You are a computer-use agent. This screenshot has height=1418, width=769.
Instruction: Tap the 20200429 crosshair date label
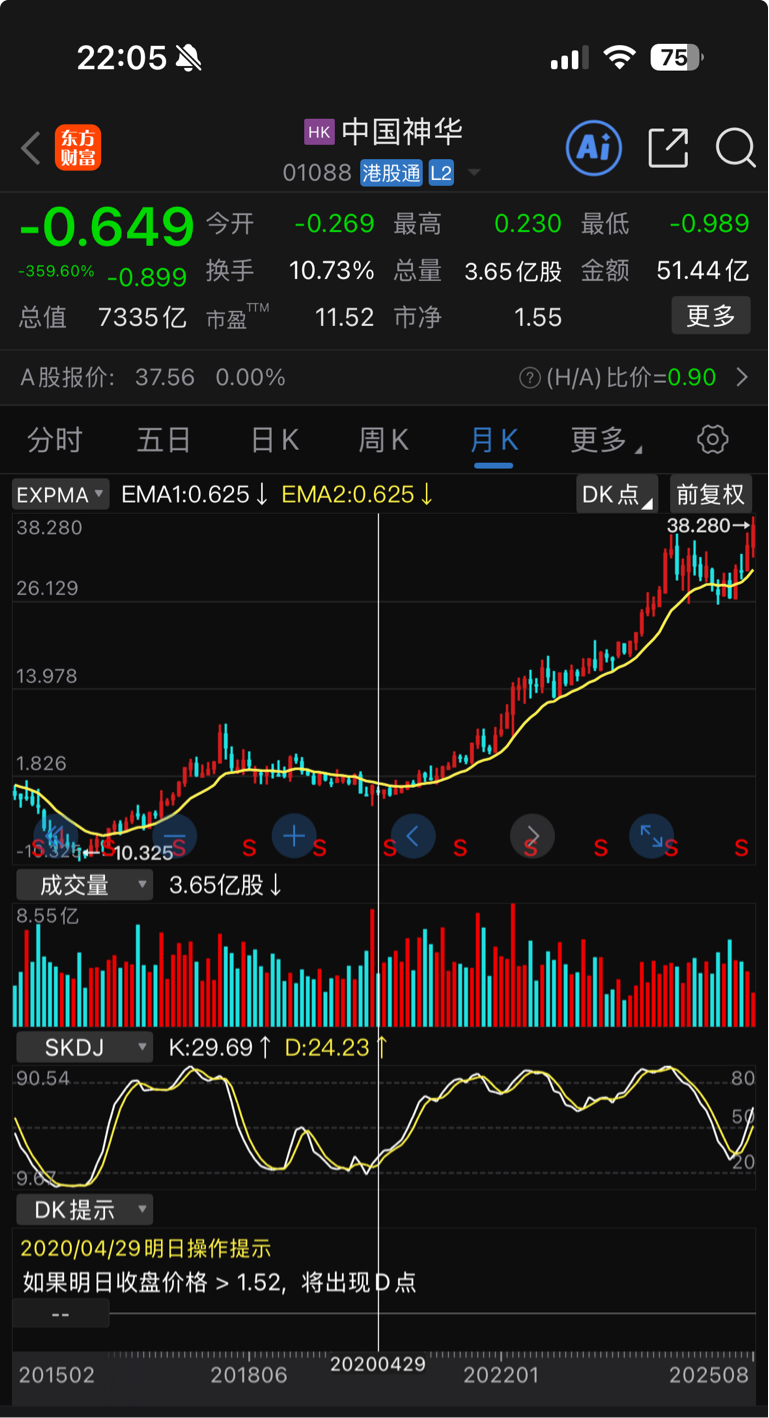378,1364
